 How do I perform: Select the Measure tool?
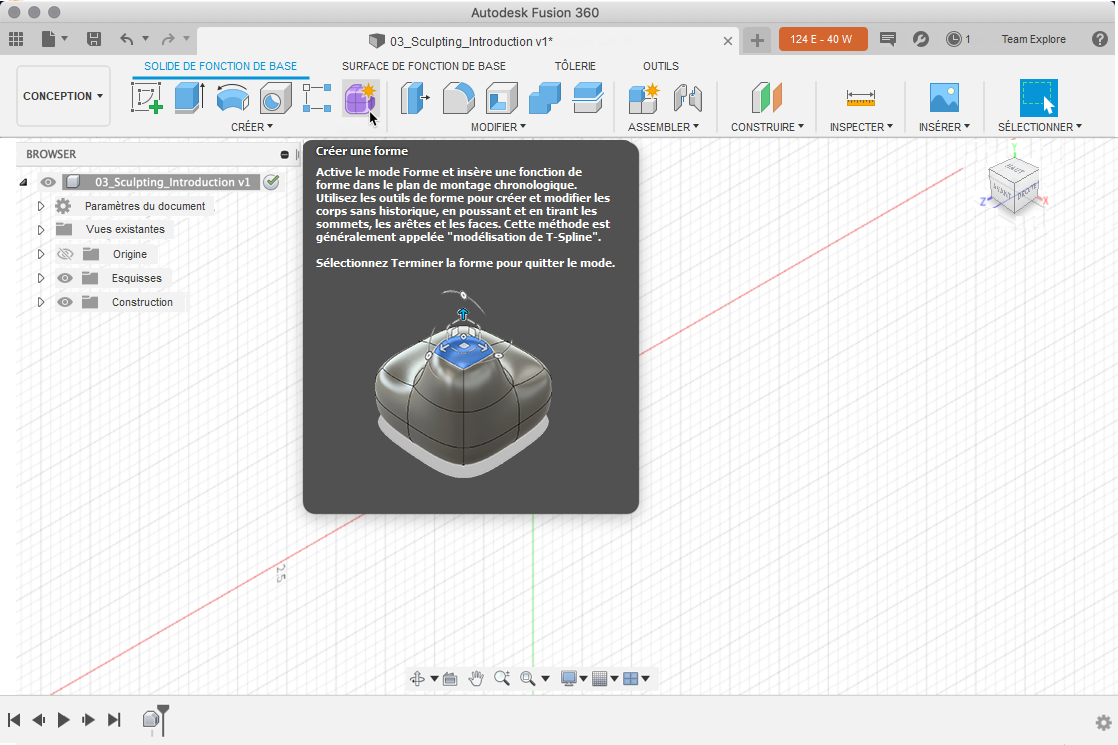tap(861, 98)
